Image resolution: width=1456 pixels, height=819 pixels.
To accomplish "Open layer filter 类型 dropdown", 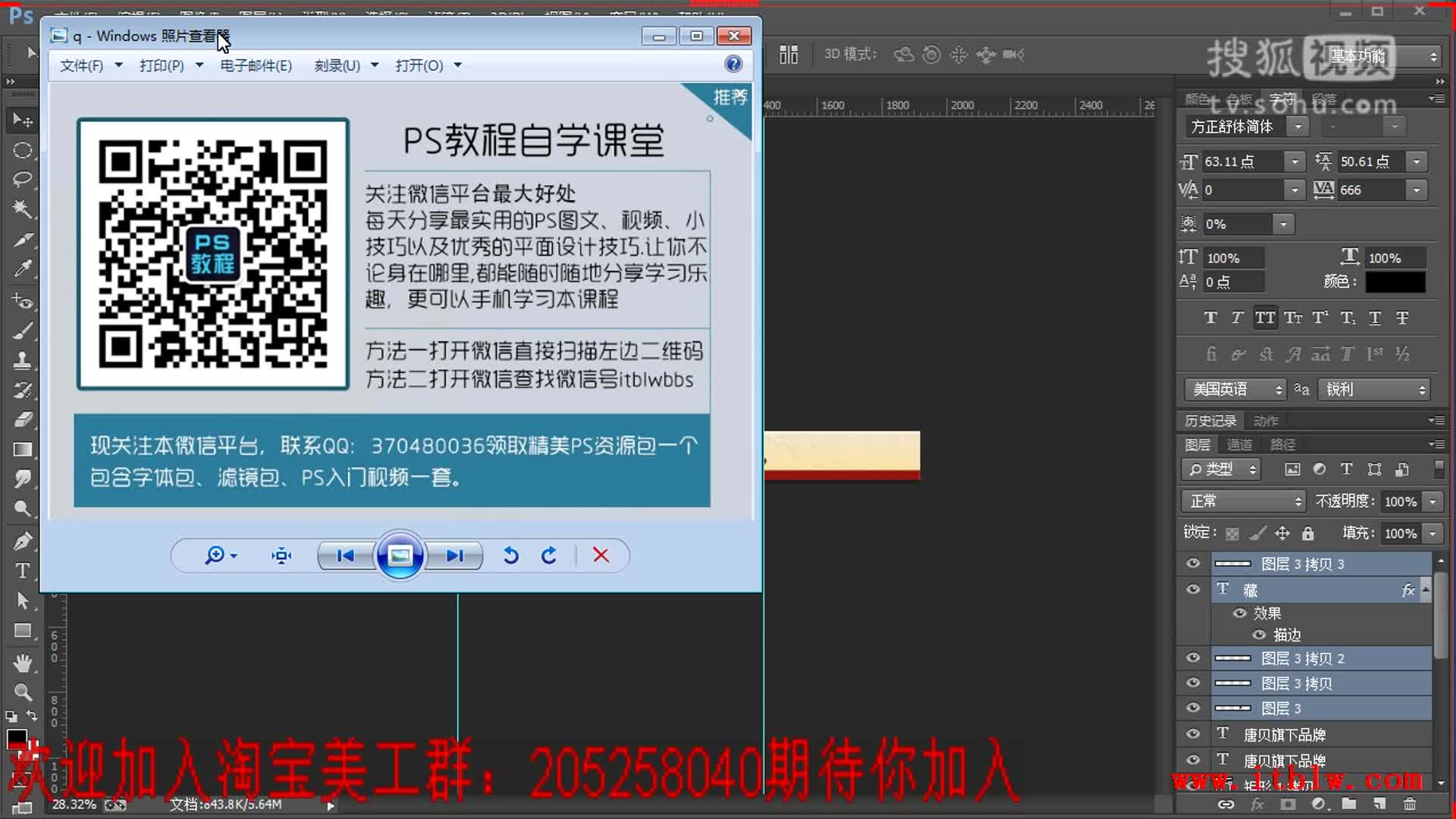I will (1219, 469).
